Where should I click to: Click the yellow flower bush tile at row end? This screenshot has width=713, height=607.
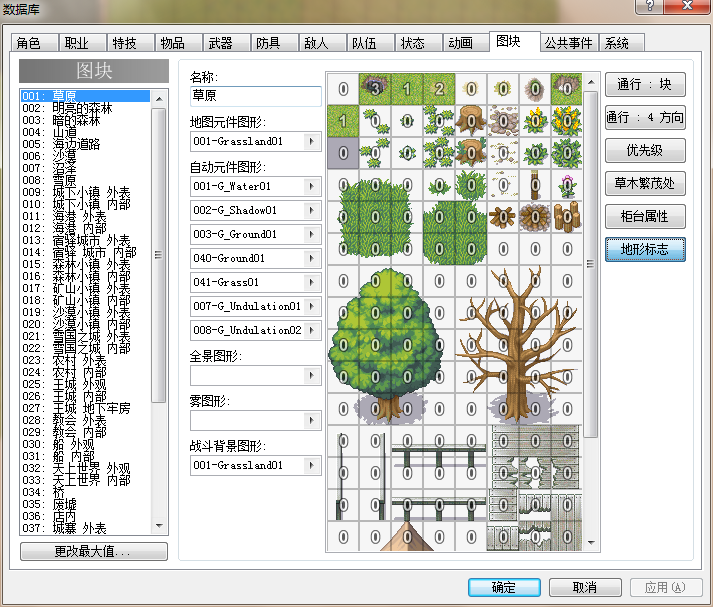tap(567, 121)
